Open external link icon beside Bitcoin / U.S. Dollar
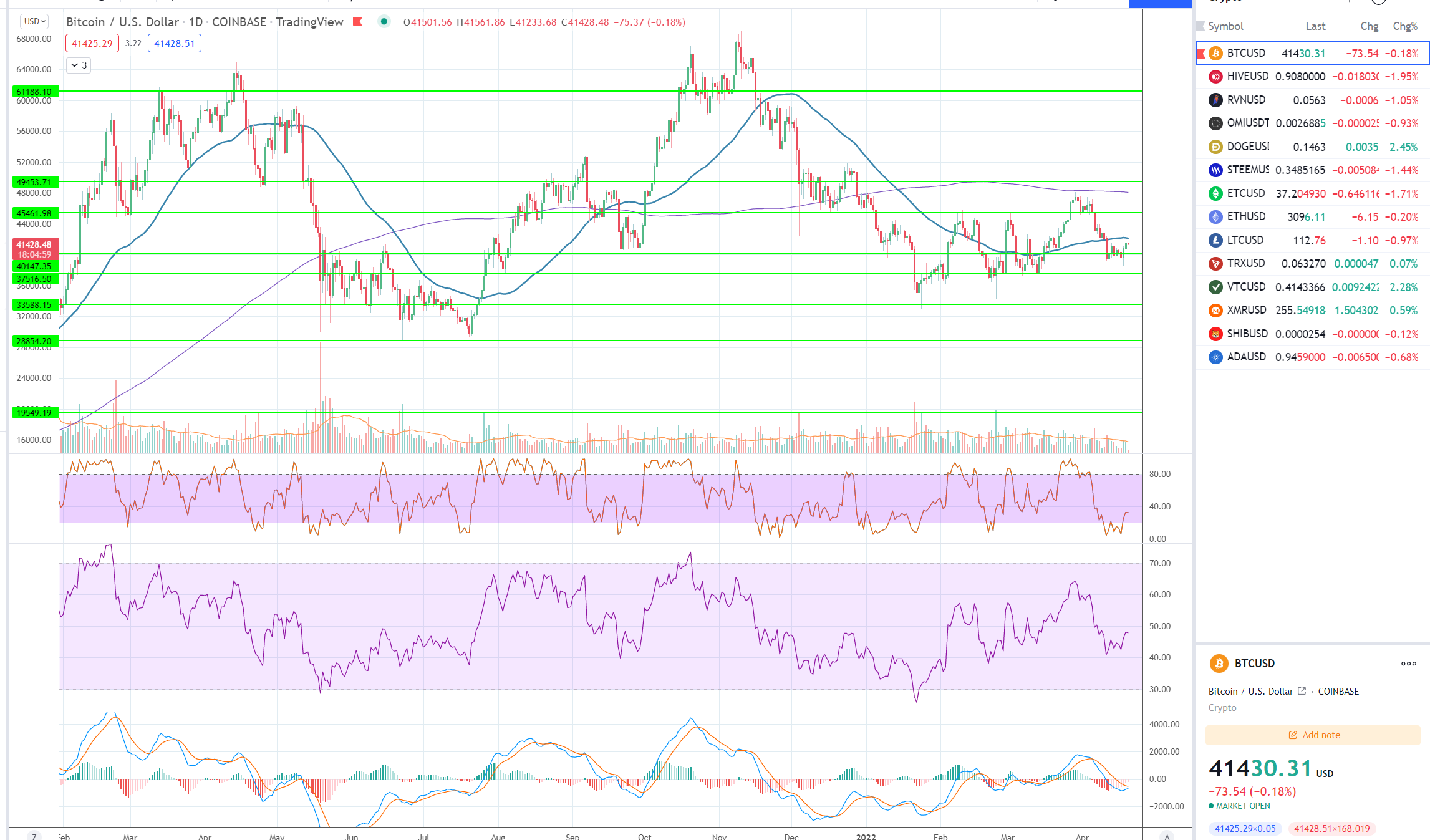1430x840 pixels. click(1302, 691)
